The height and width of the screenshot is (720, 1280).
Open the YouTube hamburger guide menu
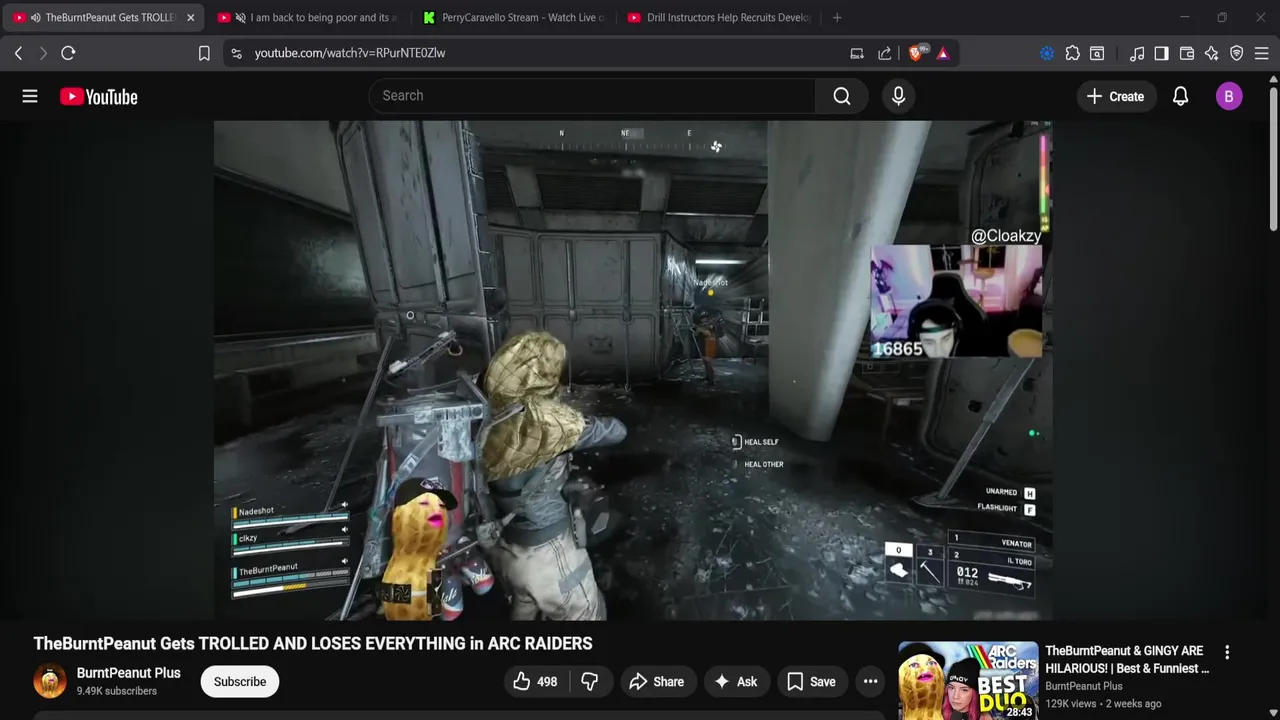click(x=30, y=96)
